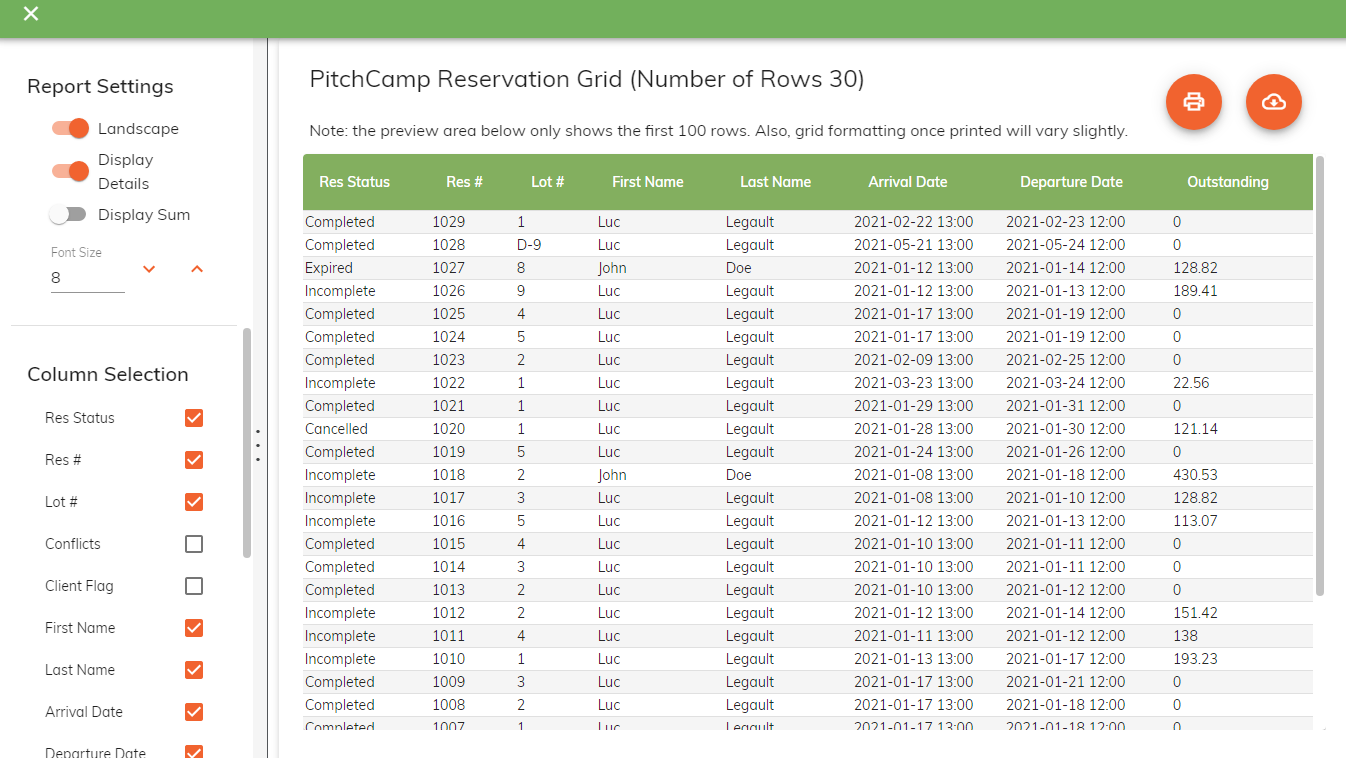Select reservation number 1029 cell
Viewport: 1346px width, 758px height.
tap(449, 222)
